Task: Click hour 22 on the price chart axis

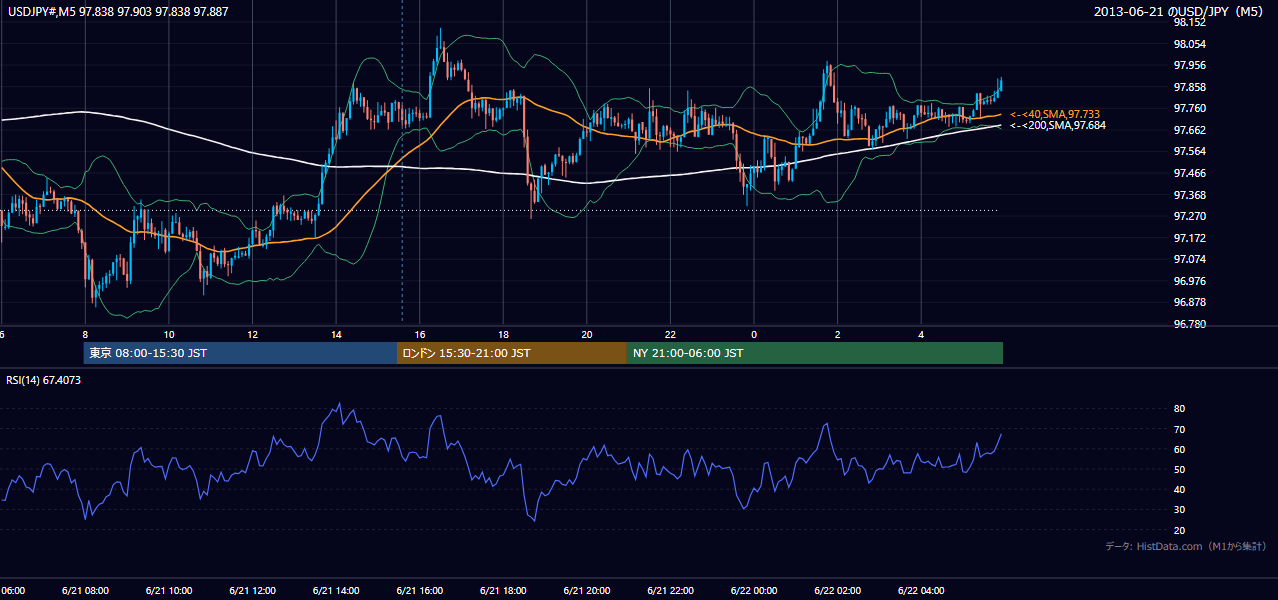Action: coord(670,334)
